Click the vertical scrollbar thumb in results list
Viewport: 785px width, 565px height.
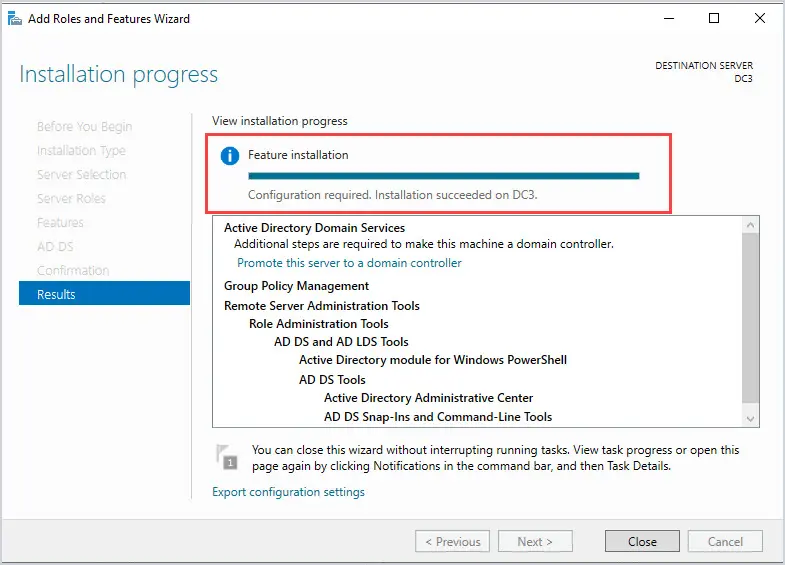tap(750, 317)
